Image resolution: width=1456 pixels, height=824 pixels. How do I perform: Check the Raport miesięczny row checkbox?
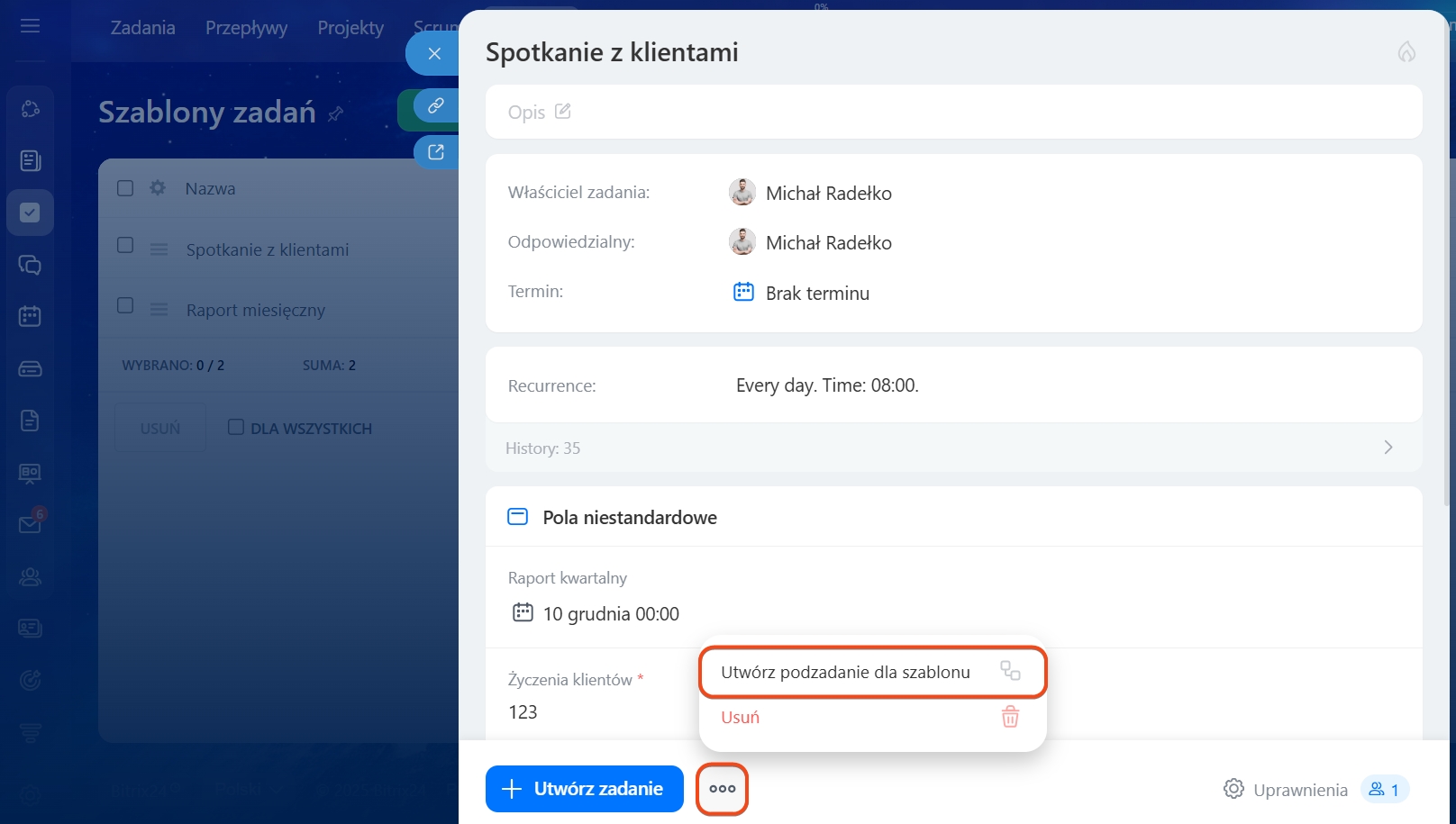click(x=125, y=306)
